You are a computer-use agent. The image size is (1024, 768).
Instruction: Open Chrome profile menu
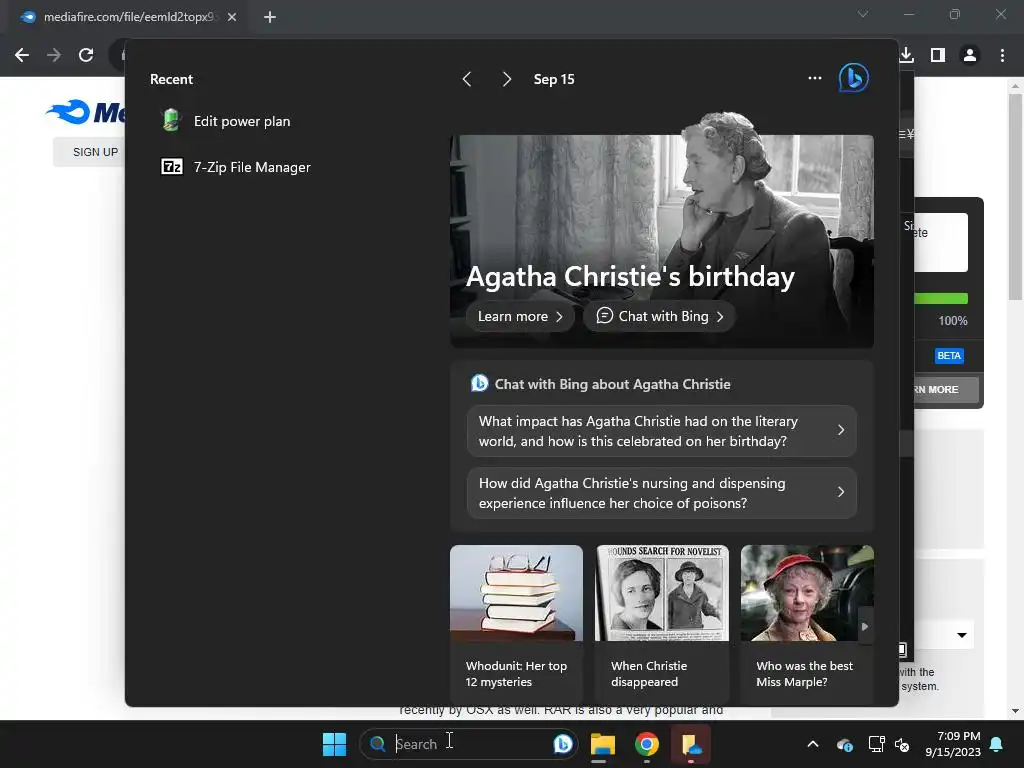970,55
